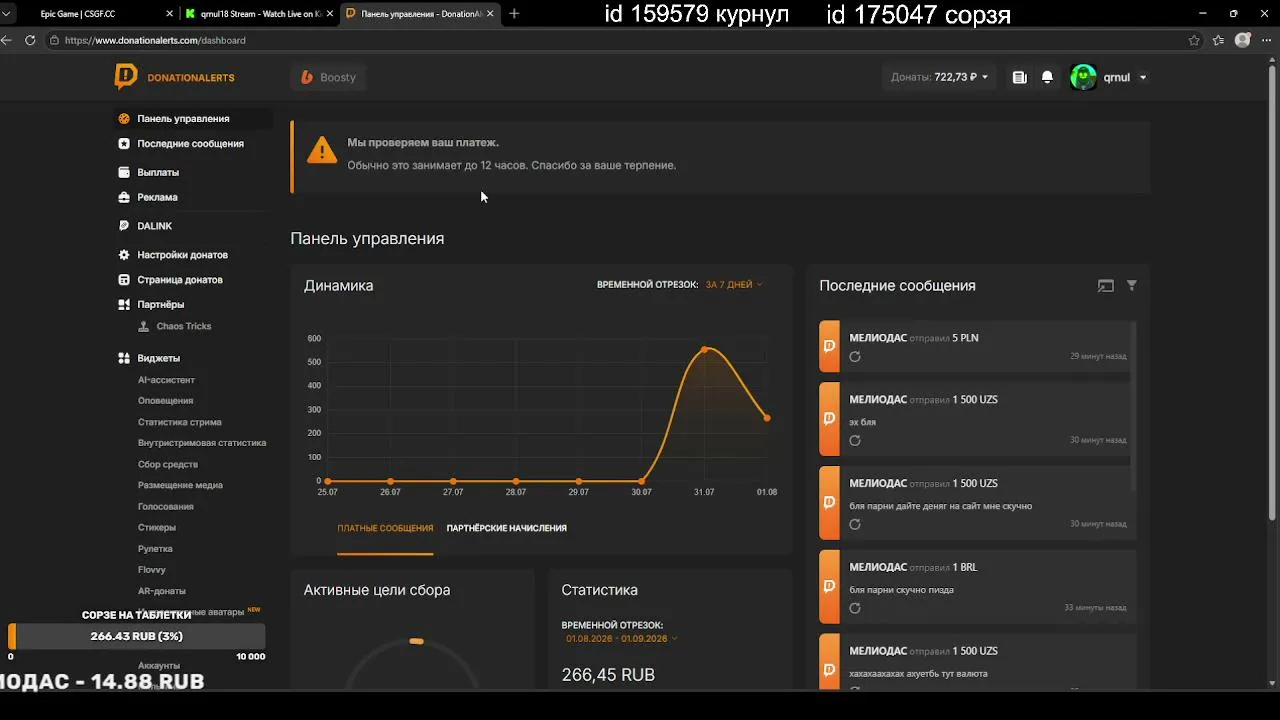Change Статистика date range 01.08.2026 - 01.09.2026
The width and height of the screenshot is (1280, 720).
point(621,638)
